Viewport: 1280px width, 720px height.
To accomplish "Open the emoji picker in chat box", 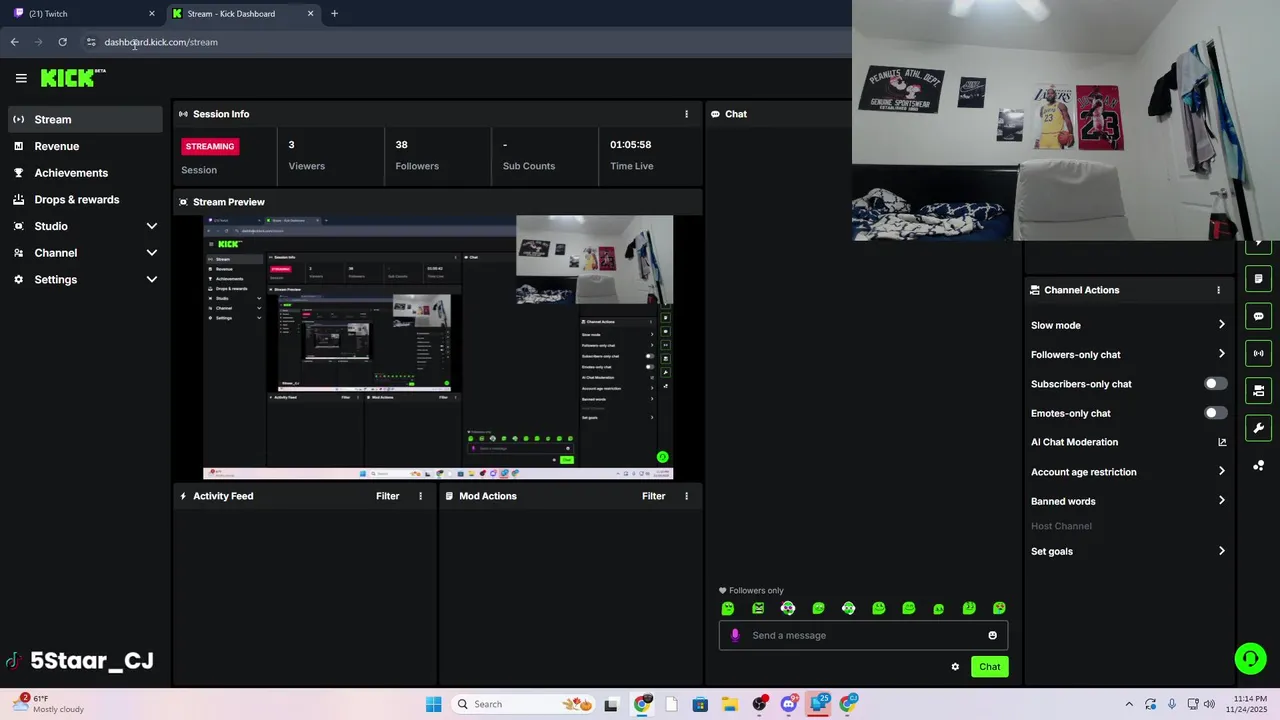I will point(992,635).
